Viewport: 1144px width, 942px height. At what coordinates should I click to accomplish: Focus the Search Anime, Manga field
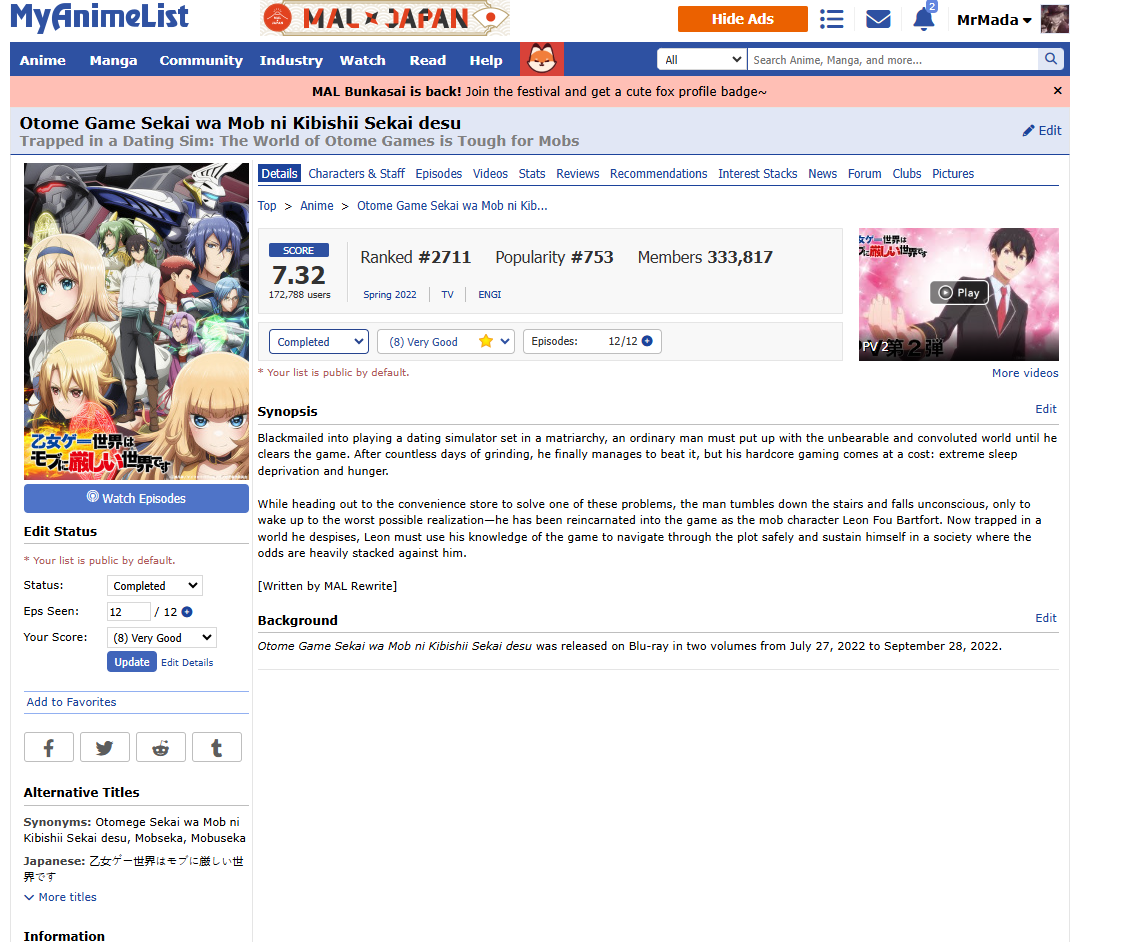point(893,59)
